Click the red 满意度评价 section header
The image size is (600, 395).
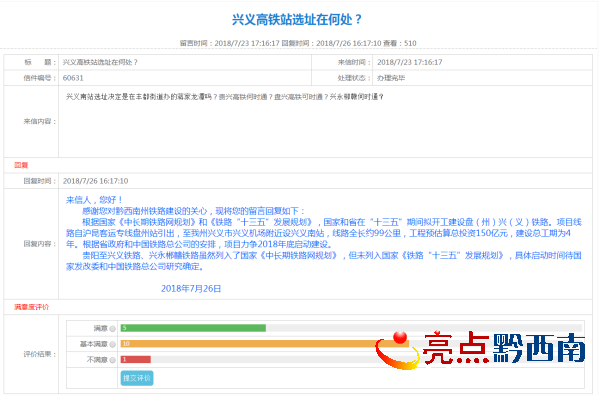tap(32, 307)
